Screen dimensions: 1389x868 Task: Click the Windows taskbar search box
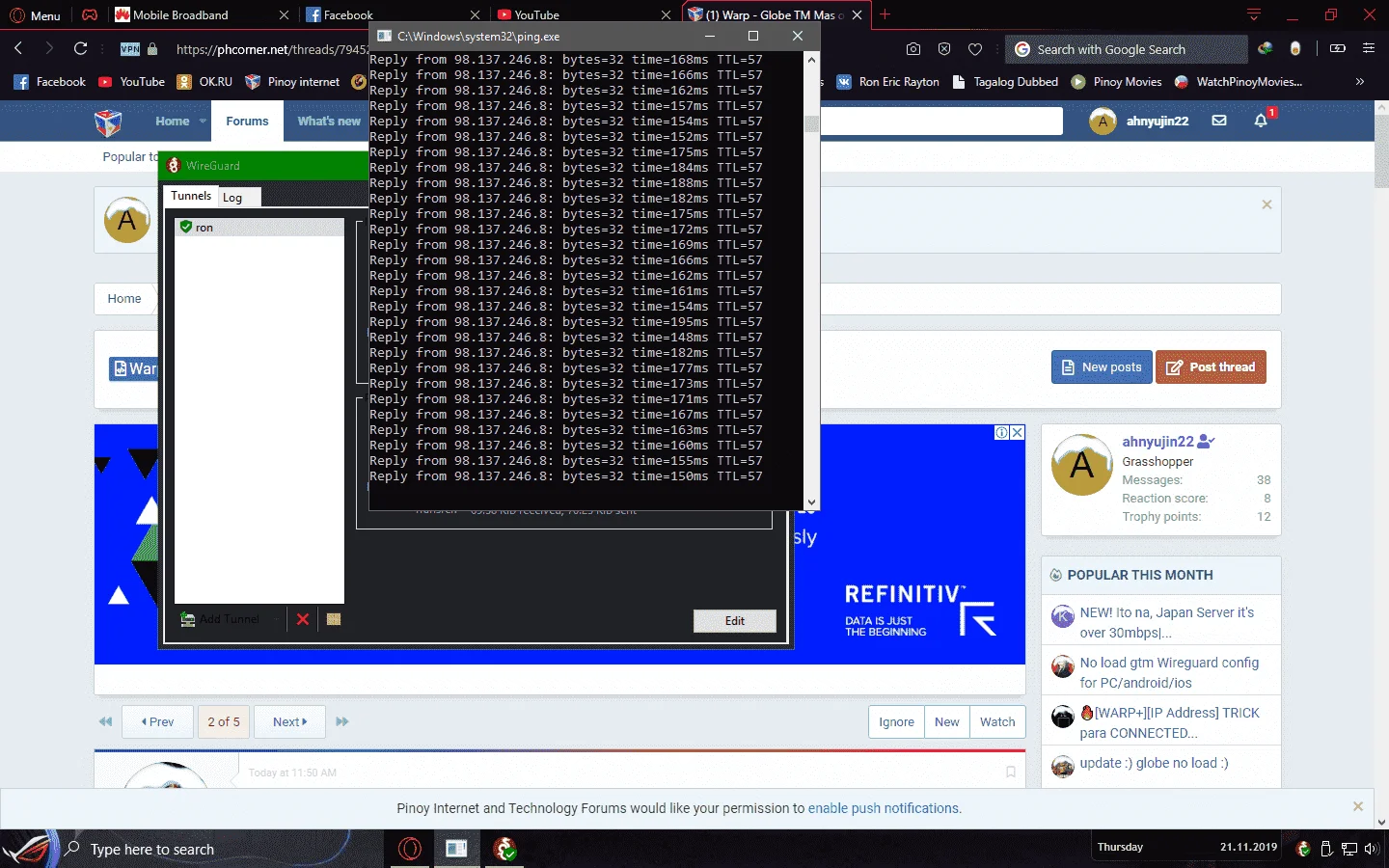click(220, 849)
